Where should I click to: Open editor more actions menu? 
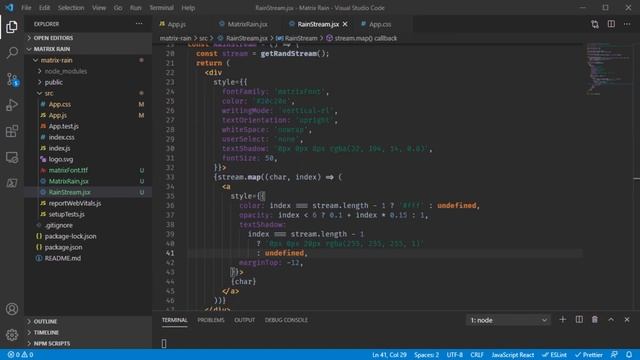pos(627,24)
